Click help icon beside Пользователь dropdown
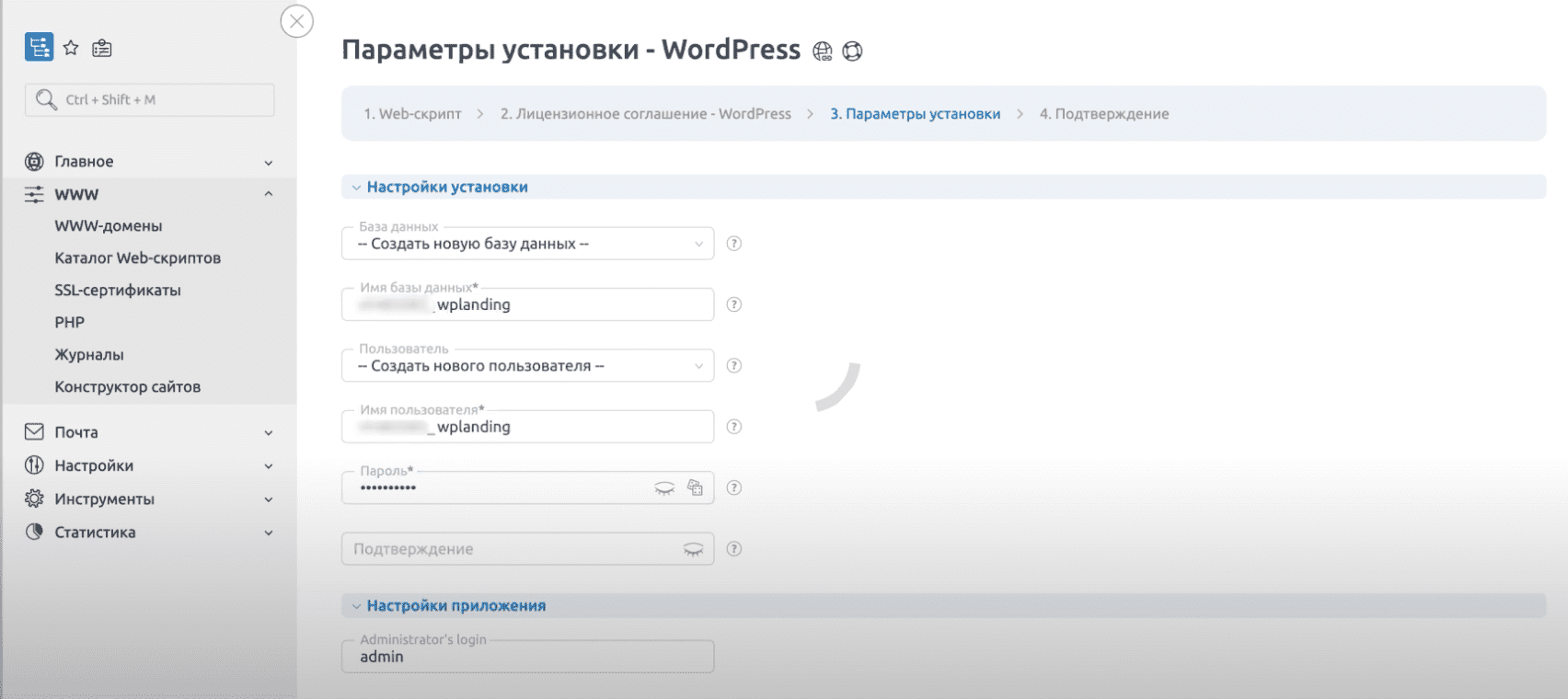Viewport: 1568px width, 699px height. 734,365
